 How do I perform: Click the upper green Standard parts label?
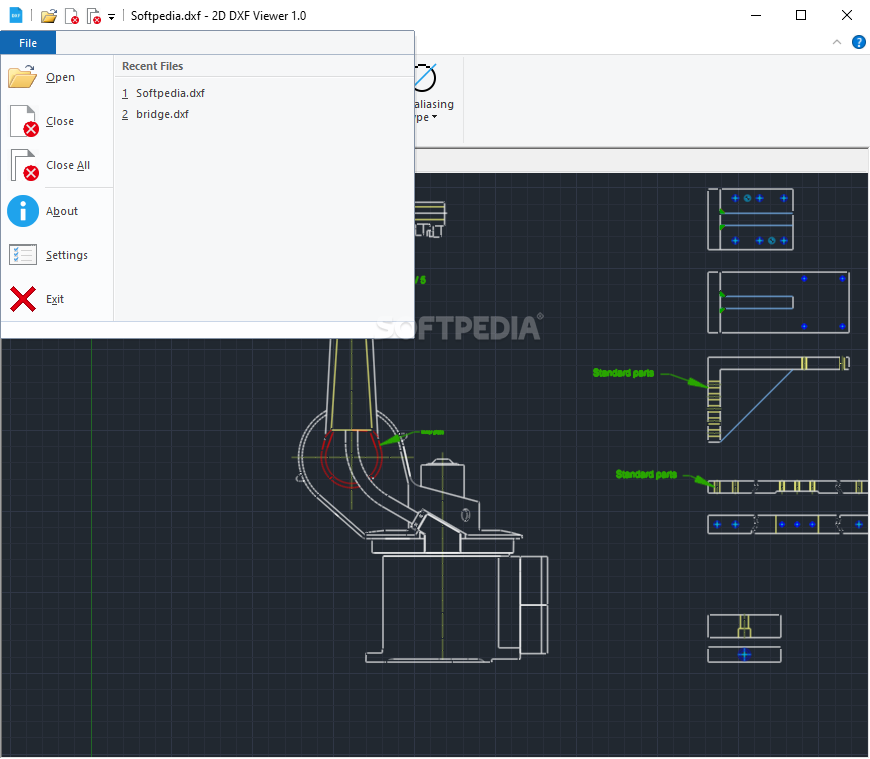coord(623,373)
